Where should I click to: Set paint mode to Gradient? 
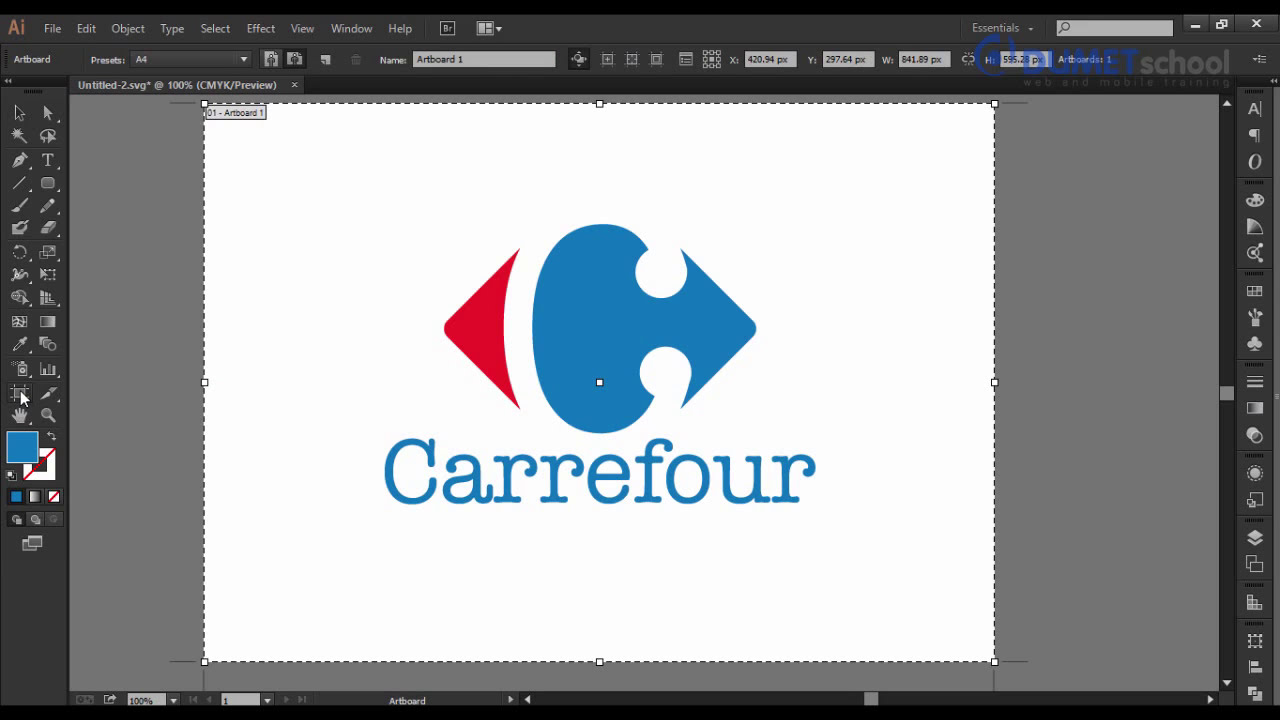click(35, 496)
